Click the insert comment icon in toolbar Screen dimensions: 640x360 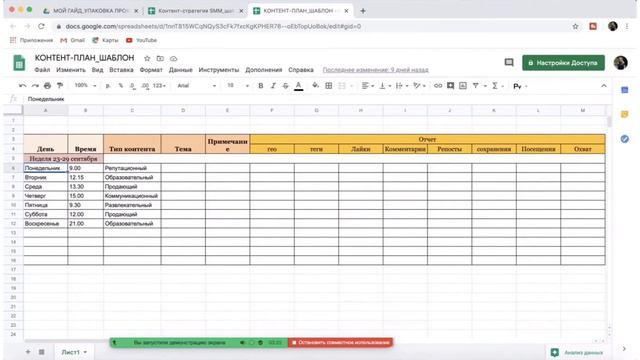click(450, 86)
